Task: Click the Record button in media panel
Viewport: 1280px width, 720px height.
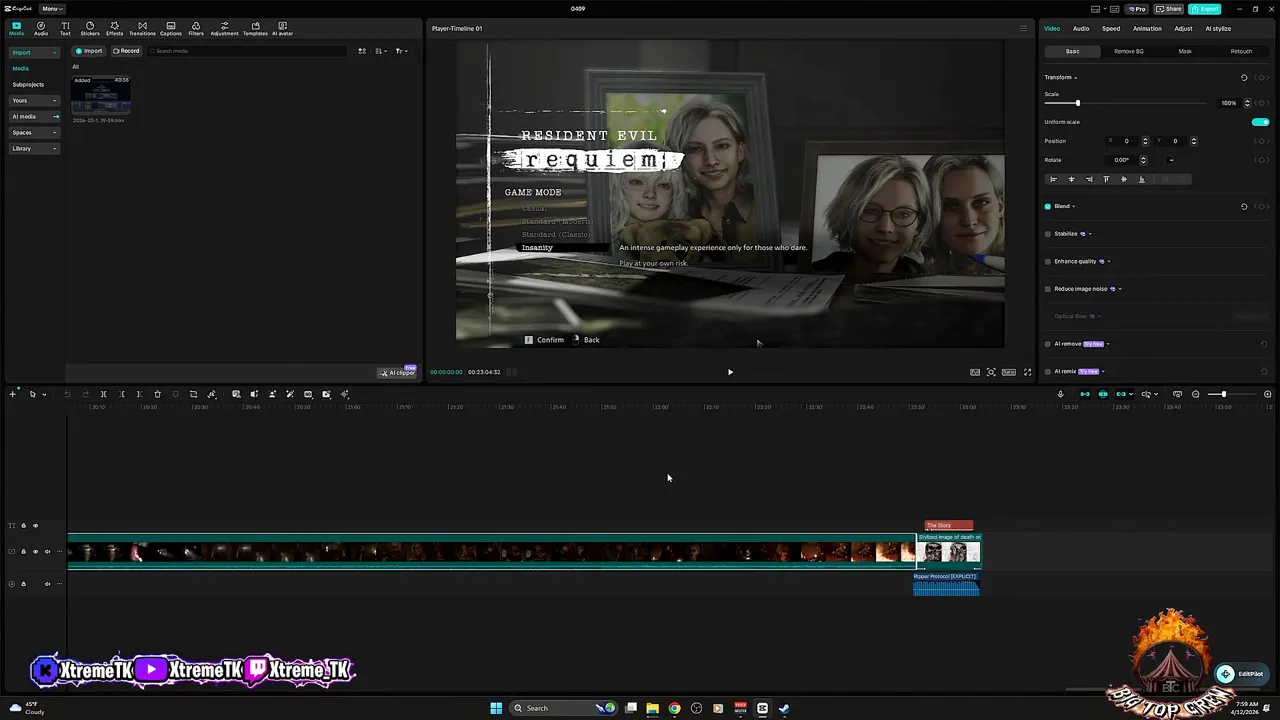Action: pos(126,51)
